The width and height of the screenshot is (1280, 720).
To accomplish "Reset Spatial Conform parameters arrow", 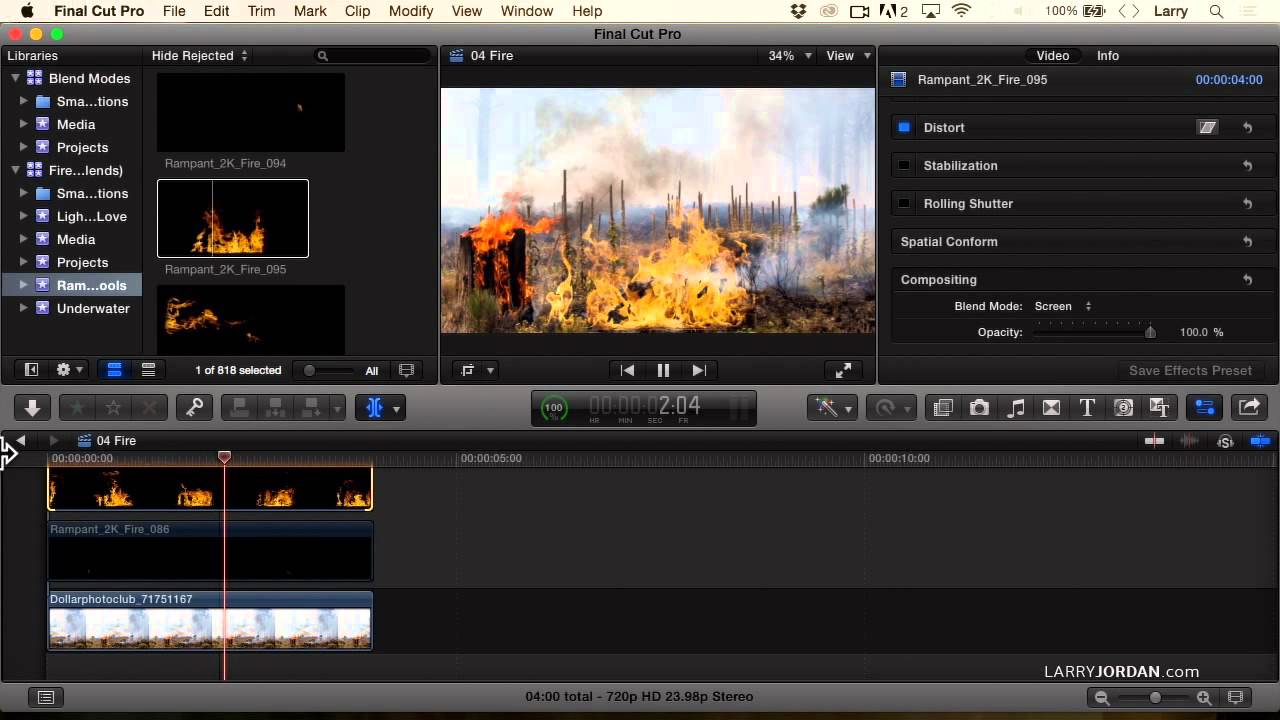I will (1247, 242).
